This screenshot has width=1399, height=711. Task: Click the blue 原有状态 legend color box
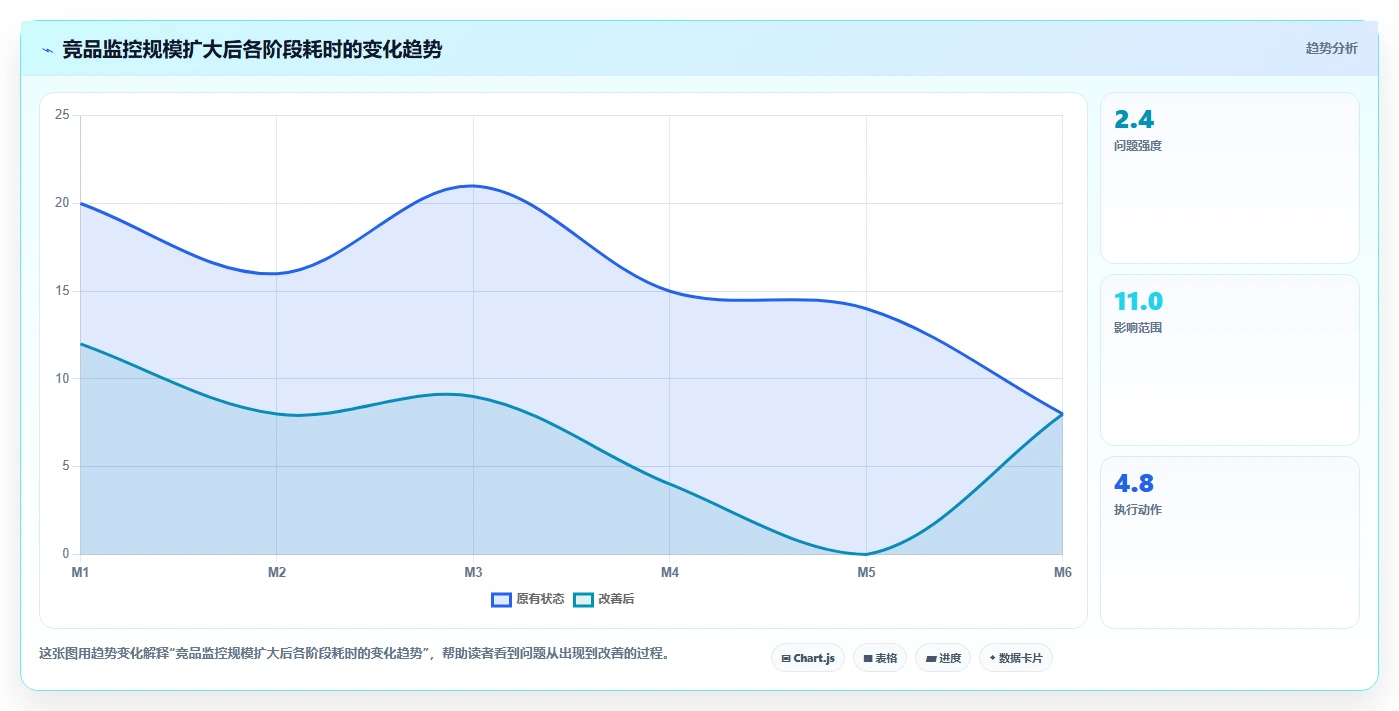pyautogui.click(x=501, y=599)
